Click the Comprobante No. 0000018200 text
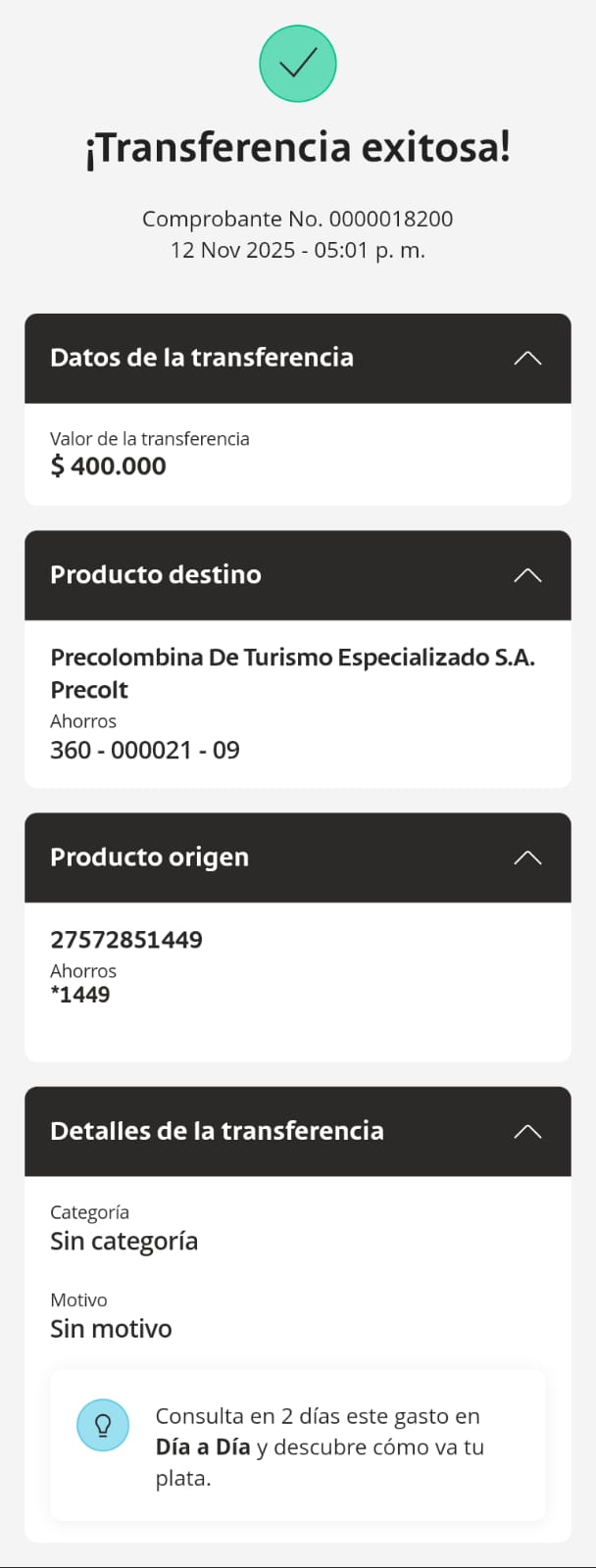The image size is (596, 1568). (x=297, y=219)
